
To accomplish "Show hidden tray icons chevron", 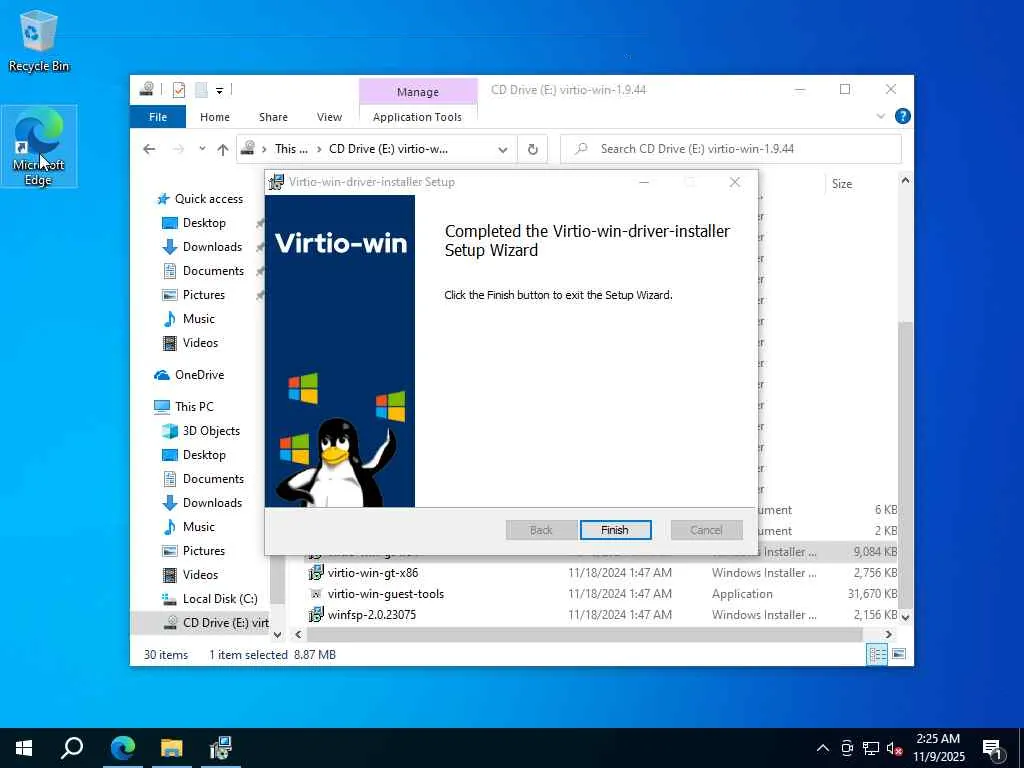I will point(823,748).
